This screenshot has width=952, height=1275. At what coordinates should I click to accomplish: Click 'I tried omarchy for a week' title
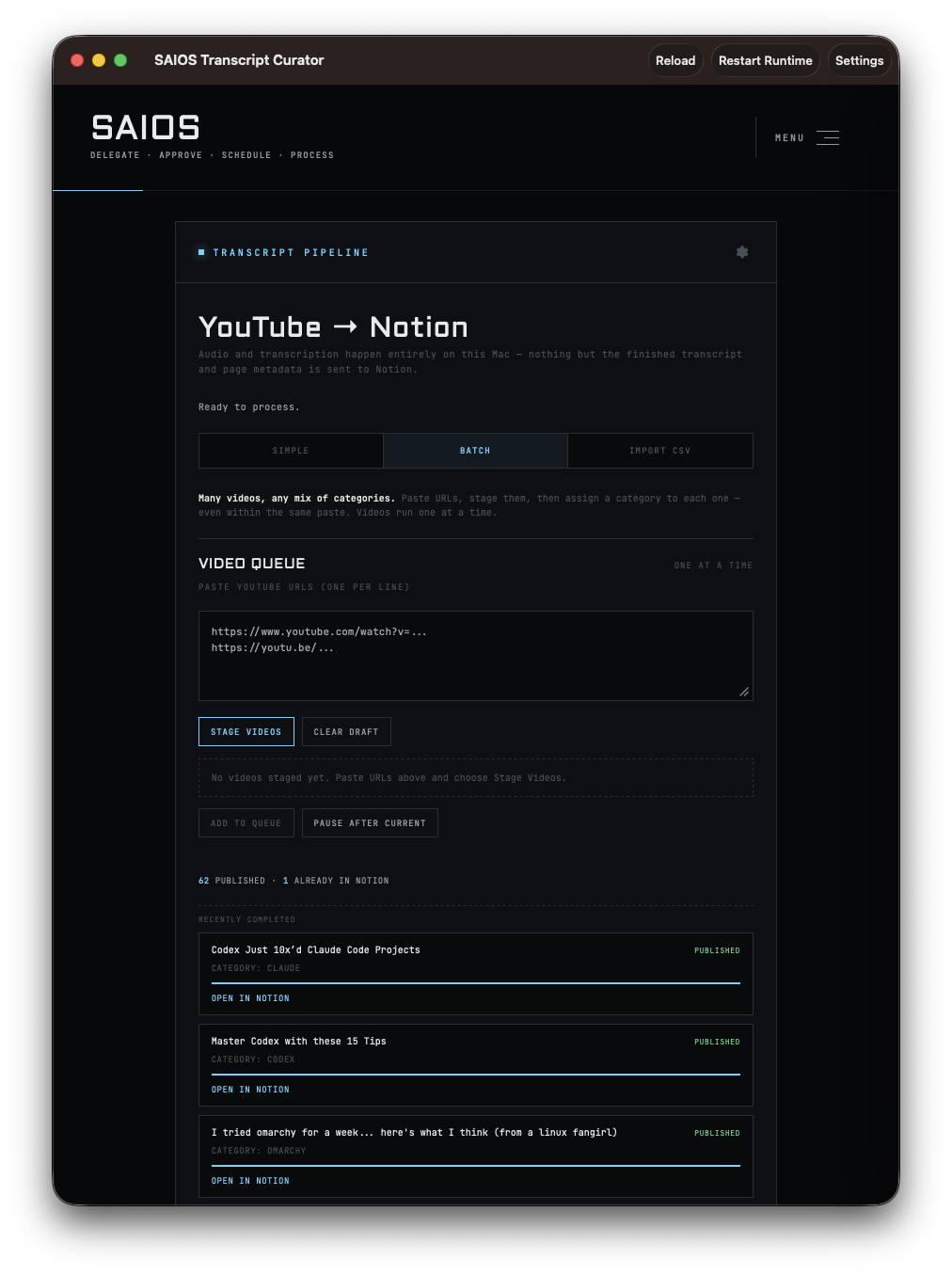415,1133
